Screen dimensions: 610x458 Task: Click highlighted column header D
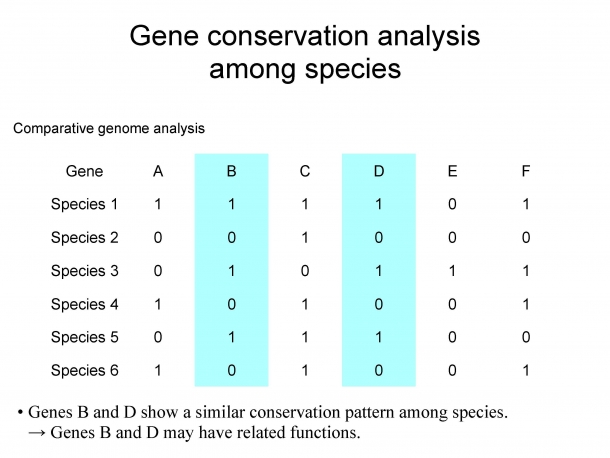click(379, 171)
